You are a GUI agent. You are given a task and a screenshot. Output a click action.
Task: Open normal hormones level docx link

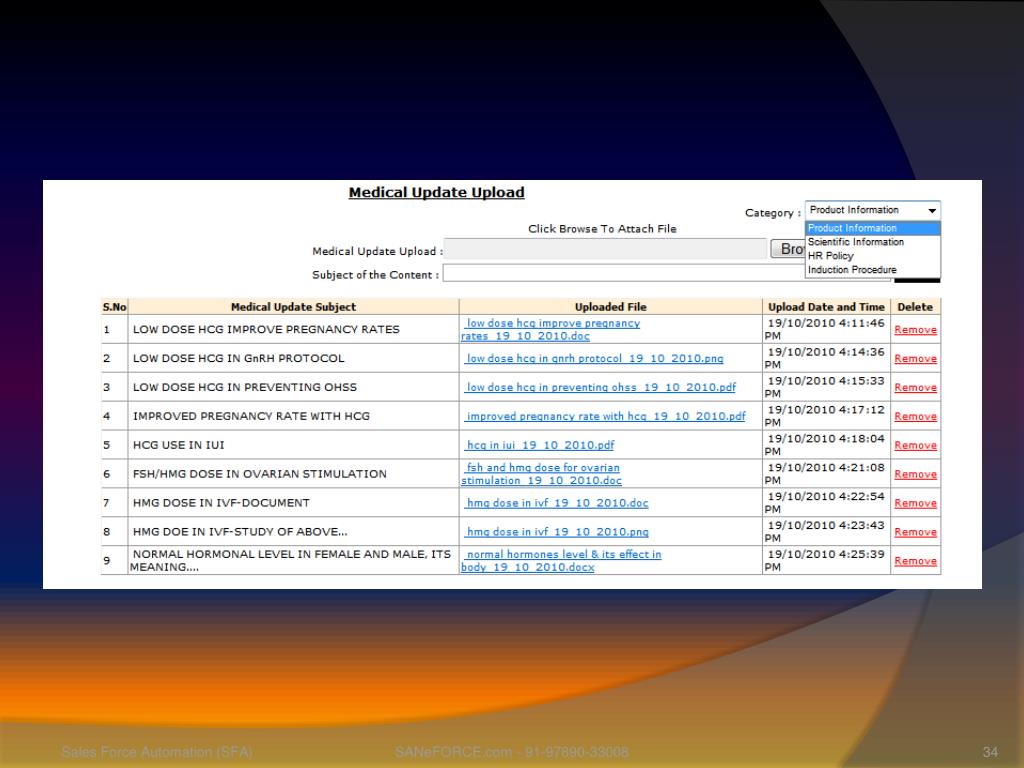(x=561, y=560)
